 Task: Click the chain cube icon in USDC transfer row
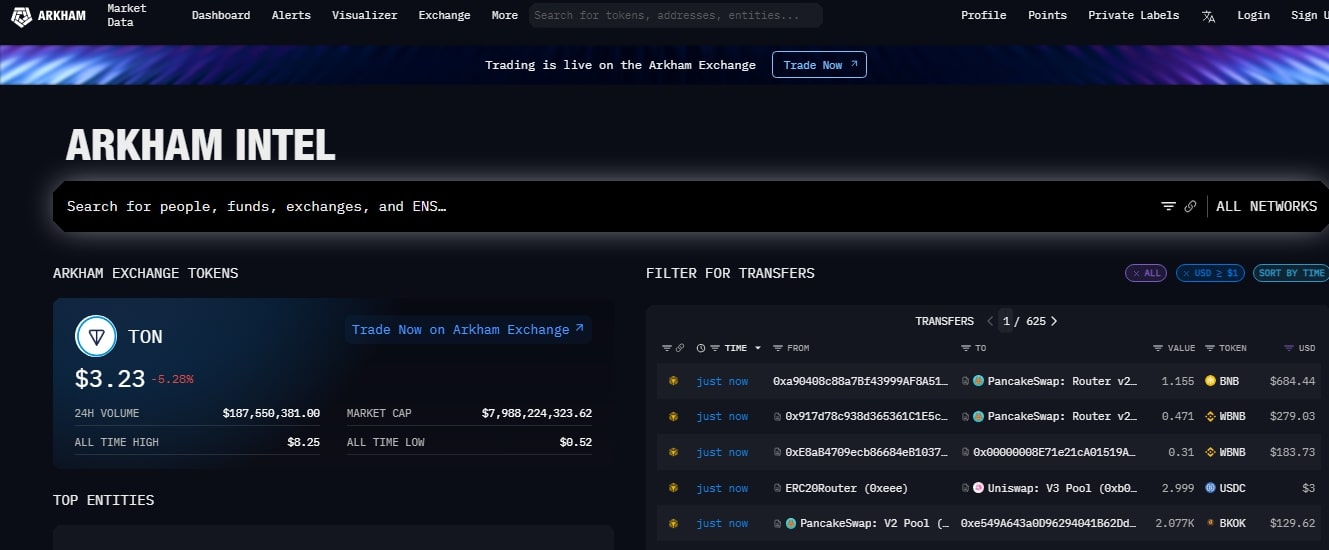(673, 488)
